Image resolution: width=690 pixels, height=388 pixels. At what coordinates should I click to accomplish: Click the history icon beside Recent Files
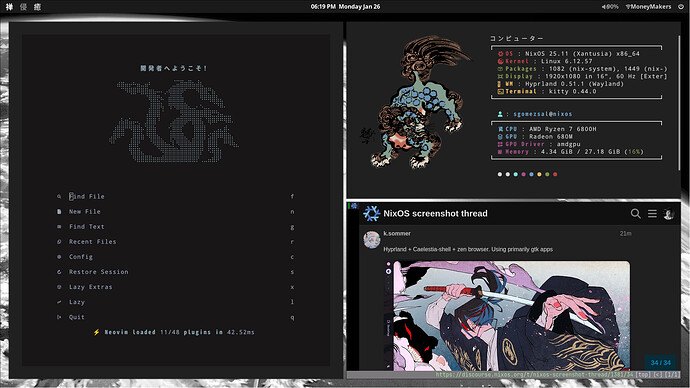pyautogui.click(x=59, y=242)
